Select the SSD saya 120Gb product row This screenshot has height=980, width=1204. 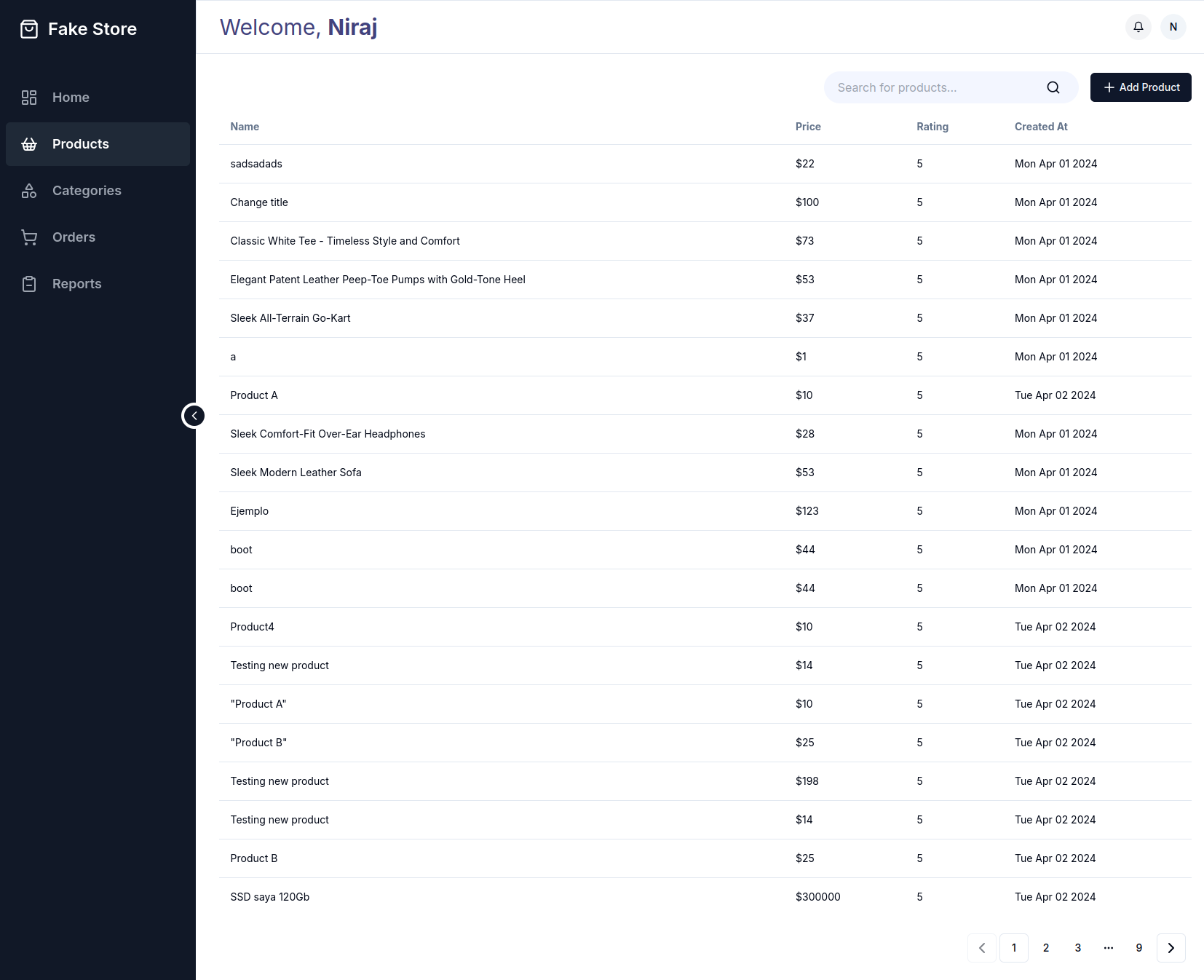pos(270,897)
